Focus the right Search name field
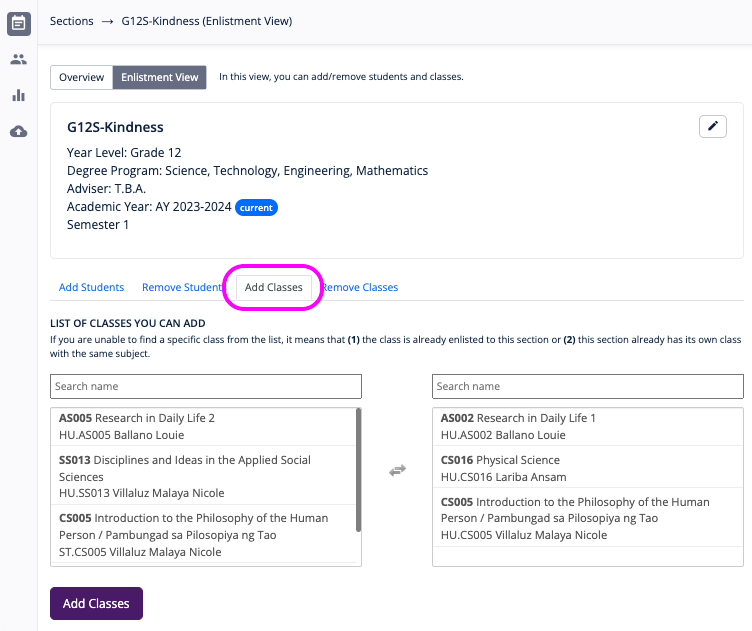The image size is (752, 631). [587, 386]
